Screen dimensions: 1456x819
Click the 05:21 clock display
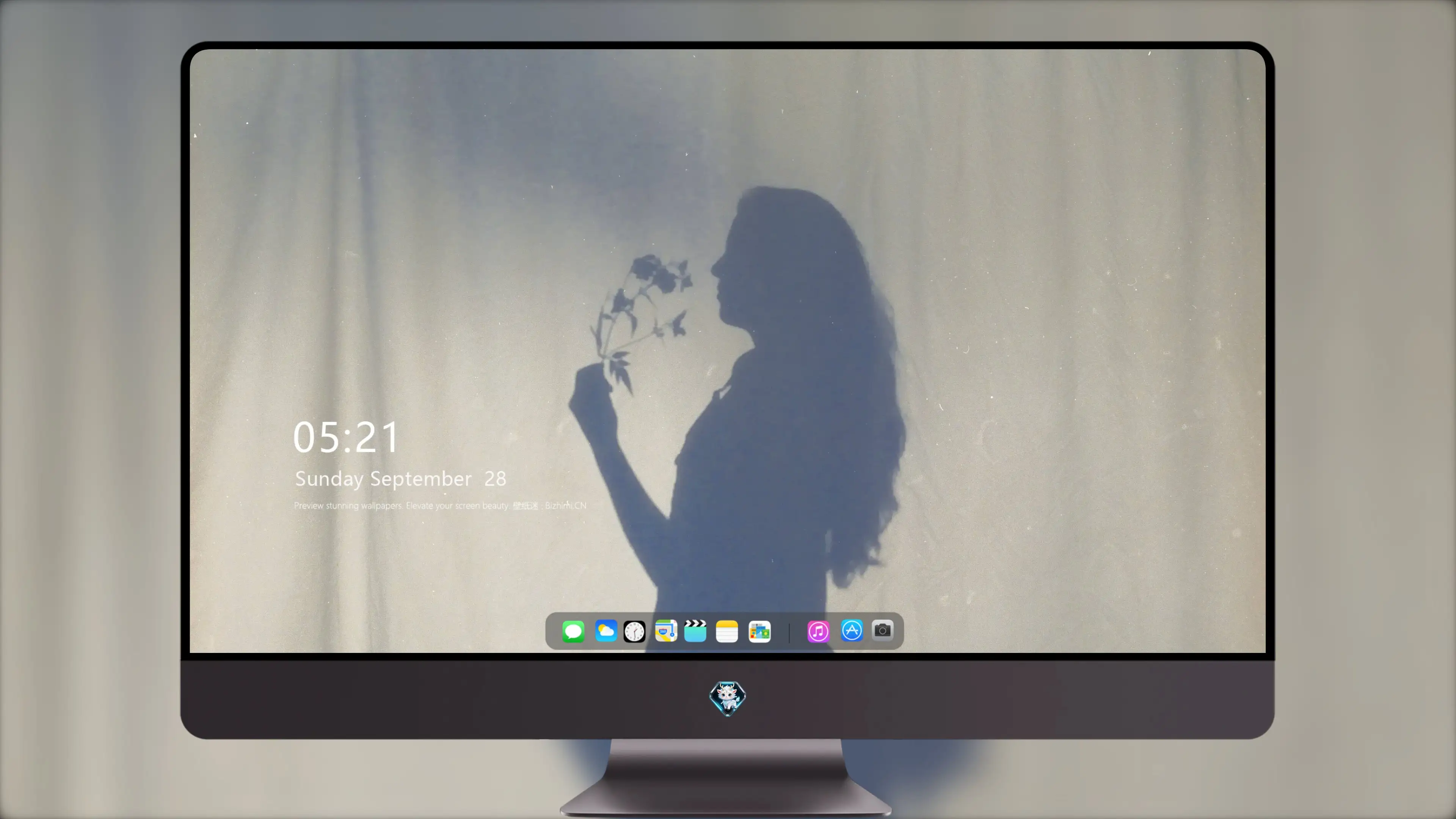pyautogui.click(x=346, y=437)
